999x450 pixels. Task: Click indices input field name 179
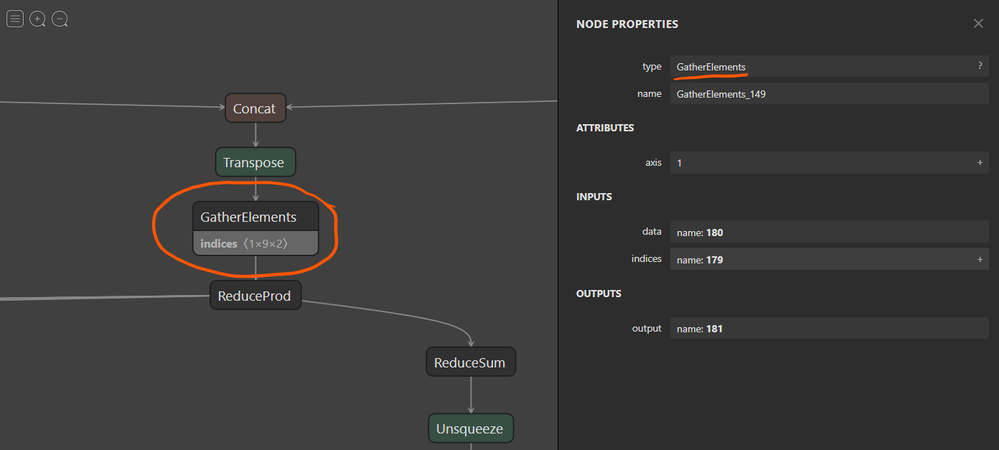pyautogui.click(x=820, y=259)
